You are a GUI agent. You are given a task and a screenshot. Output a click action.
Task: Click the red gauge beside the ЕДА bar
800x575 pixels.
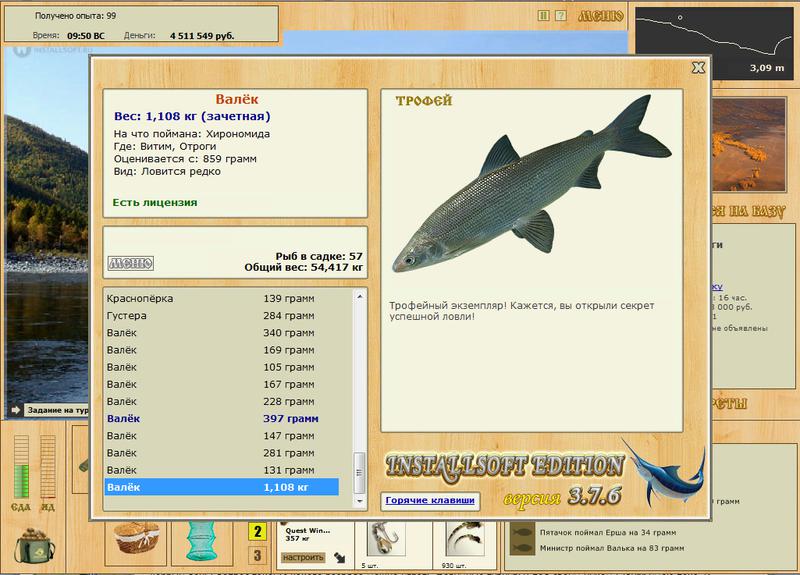[47, 467]
